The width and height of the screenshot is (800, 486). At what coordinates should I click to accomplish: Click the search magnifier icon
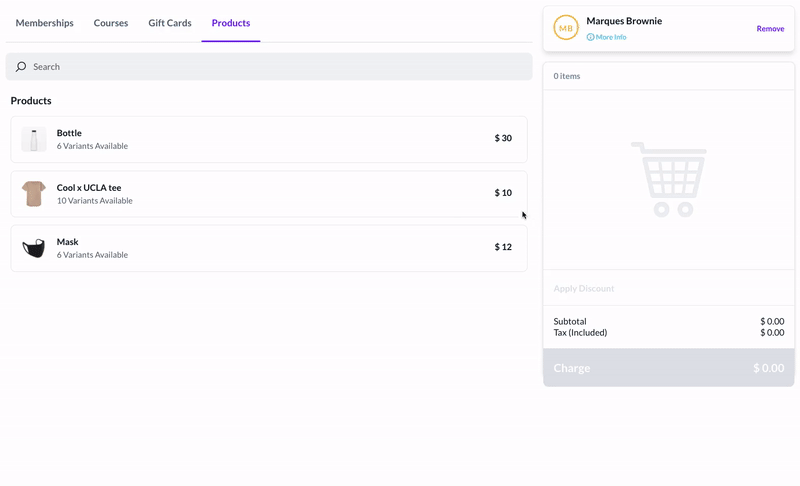tap(21, 67)
